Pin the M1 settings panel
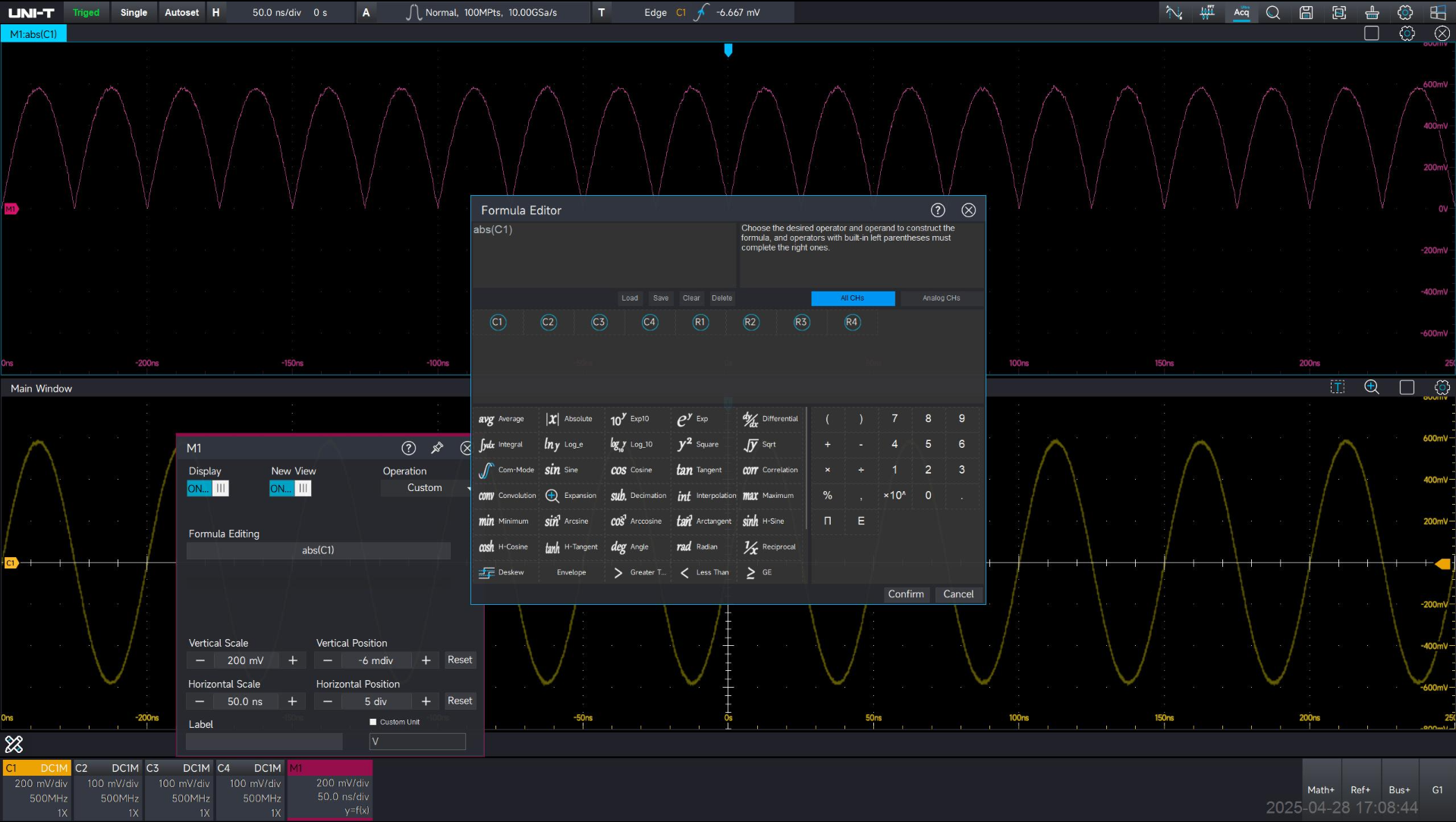The width and height of the screenshot is (1456, 822). 437,448
